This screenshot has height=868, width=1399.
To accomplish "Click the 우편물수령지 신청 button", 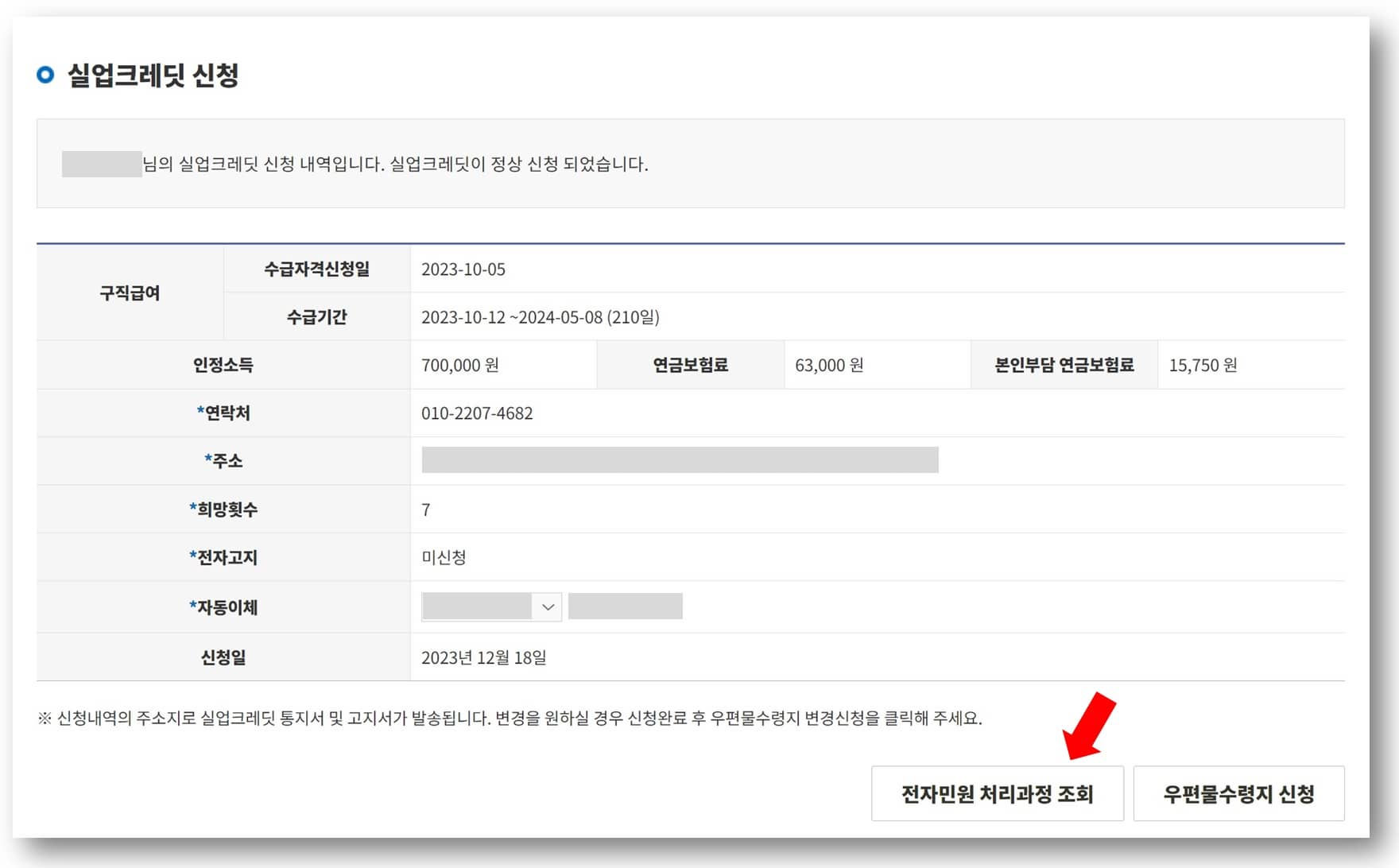I will [1238, 792].
